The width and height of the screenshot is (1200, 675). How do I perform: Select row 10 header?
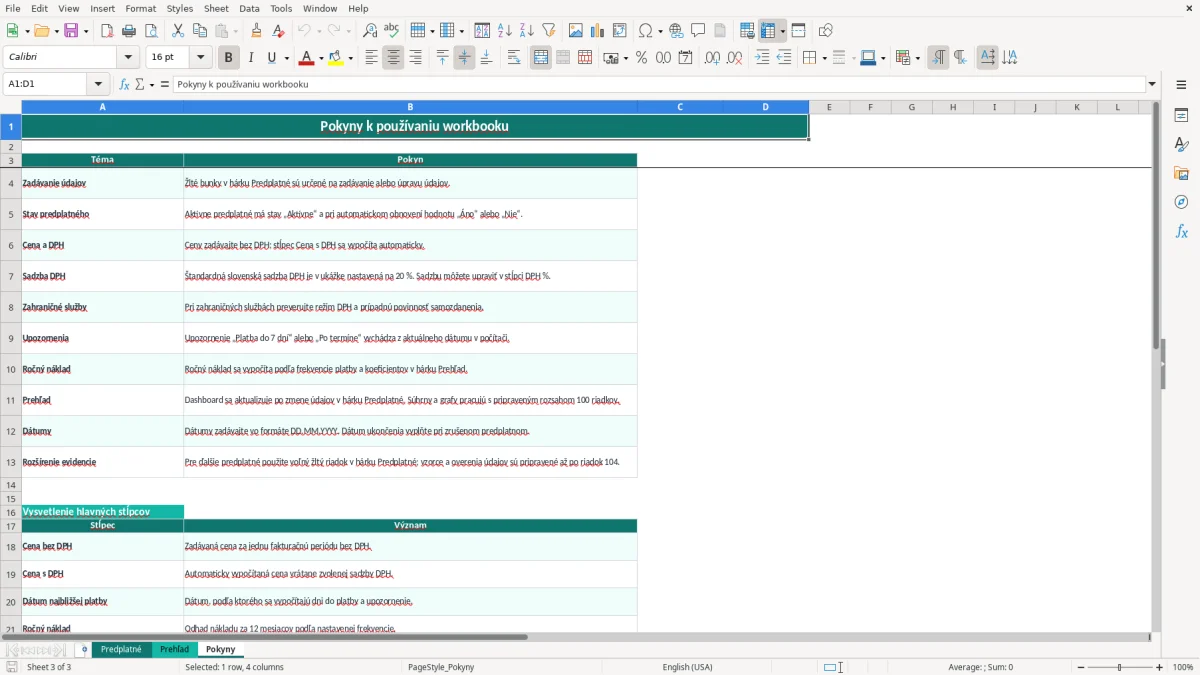tap(11, 369)
